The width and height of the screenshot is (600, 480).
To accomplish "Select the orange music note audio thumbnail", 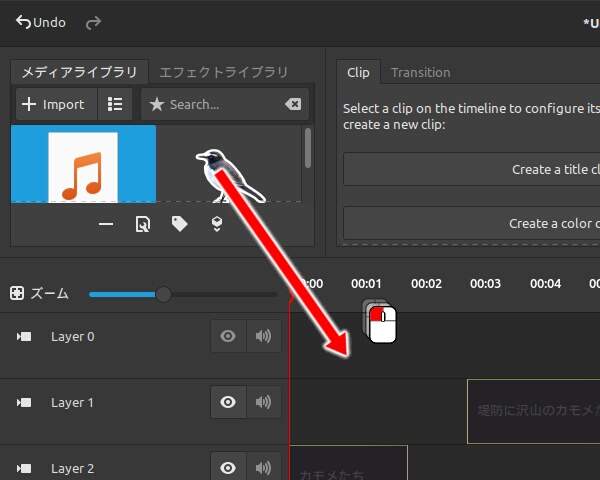I will pos(83,165).
